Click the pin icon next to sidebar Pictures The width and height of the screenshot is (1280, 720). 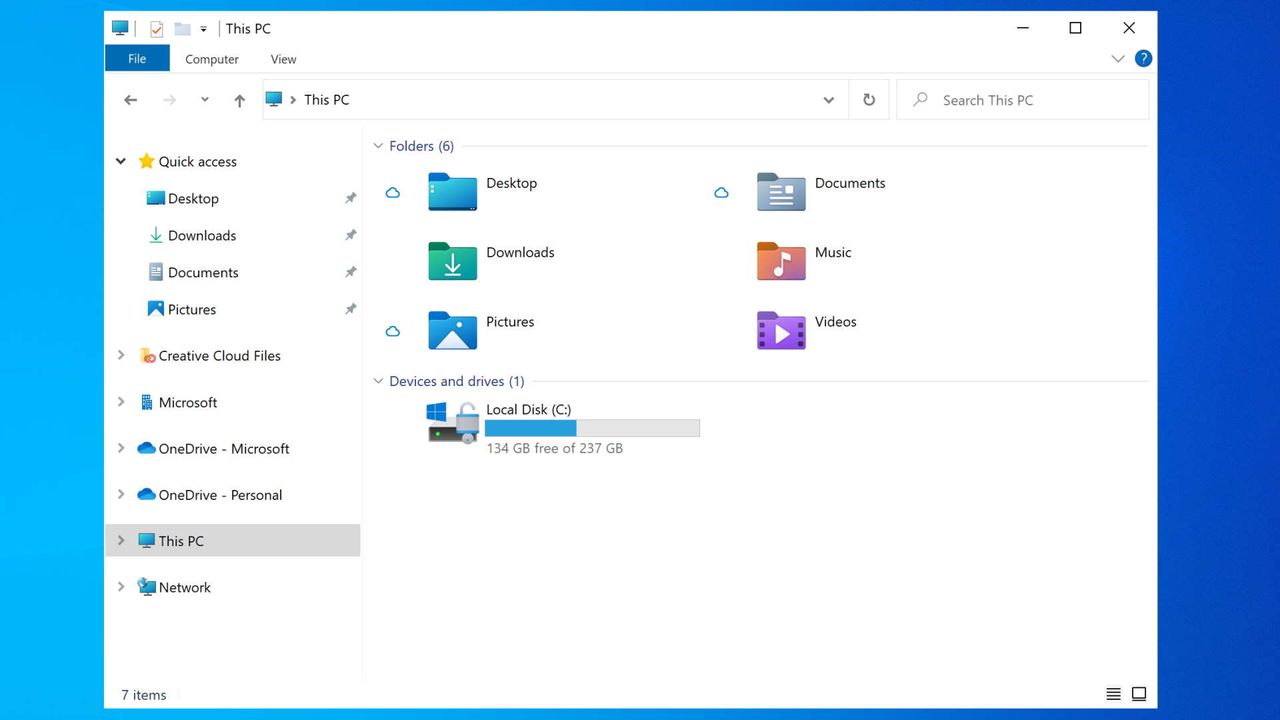click(x=350, y=309)
